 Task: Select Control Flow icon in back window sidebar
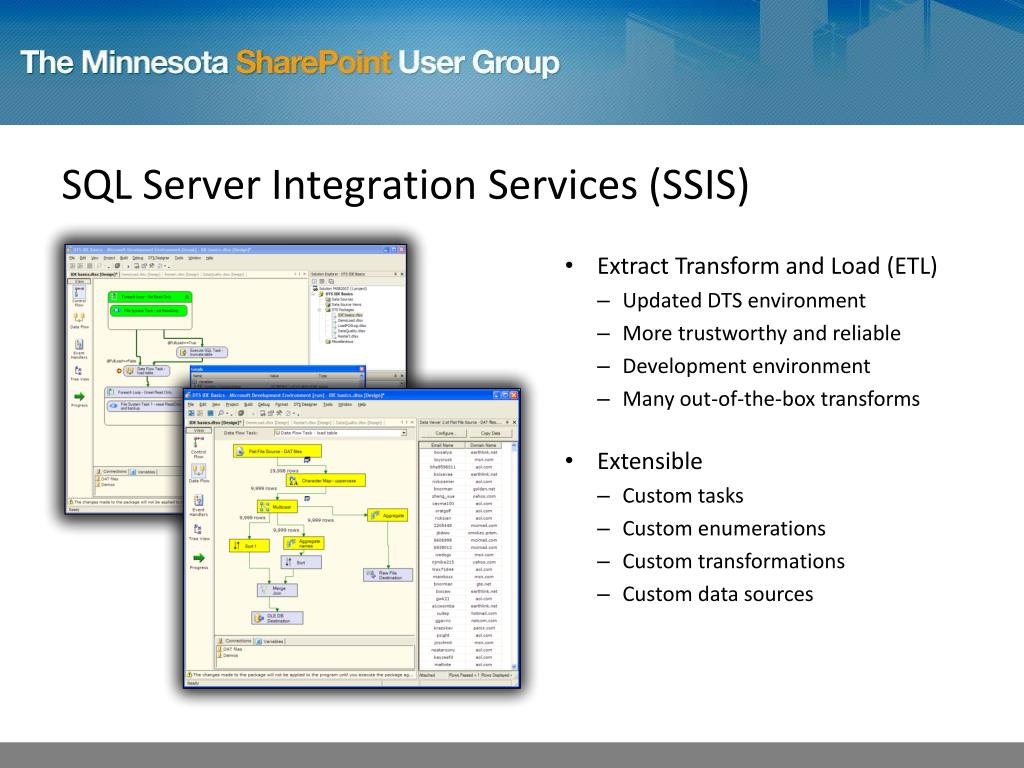click(79, 292)
